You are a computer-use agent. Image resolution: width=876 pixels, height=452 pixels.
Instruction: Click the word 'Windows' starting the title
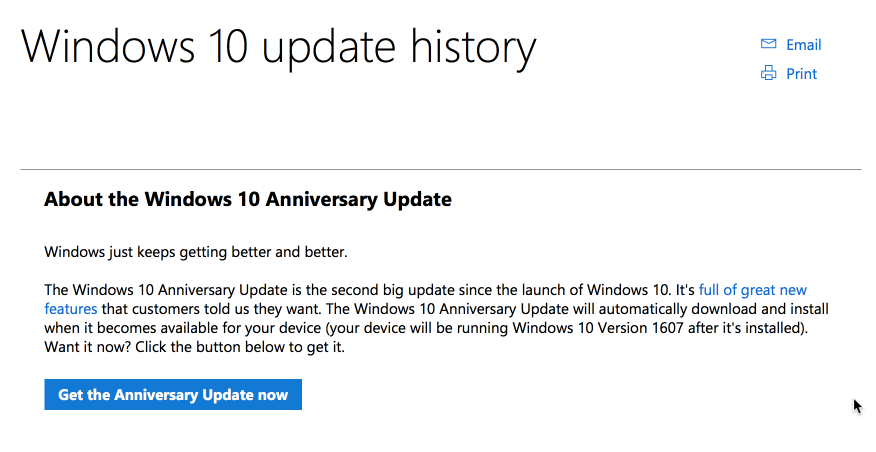coord(107,46)
